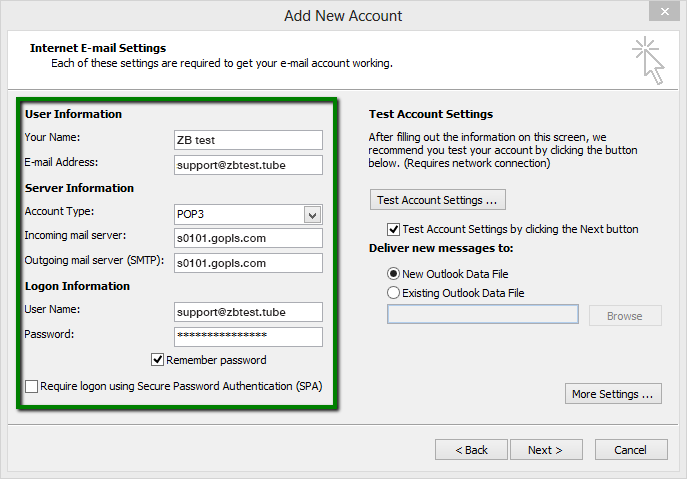Click the Outgoing mail server (SMTP) field
This screenshot has width=687, height=479.
click(247, 263)
